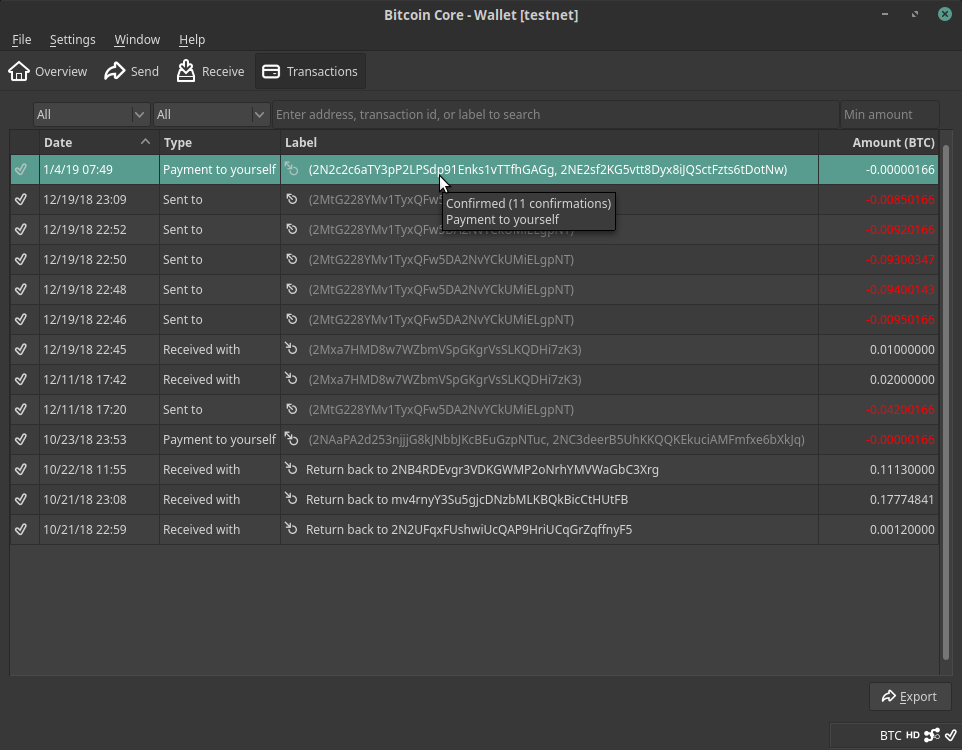962x750 pixels.
Task: Click confirmed checkmark icon for 10/21/18 23:08
Action: [21, 500]
